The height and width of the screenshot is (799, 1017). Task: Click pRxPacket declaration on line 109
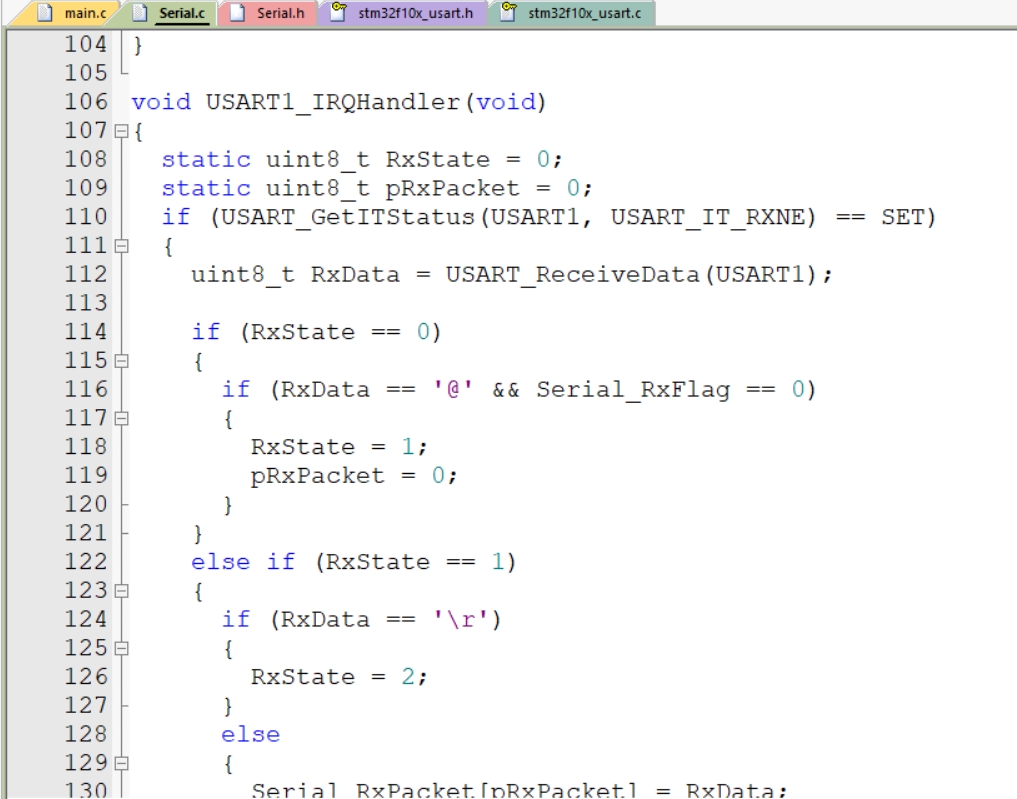pyautogui.click(x=453, y=189)
